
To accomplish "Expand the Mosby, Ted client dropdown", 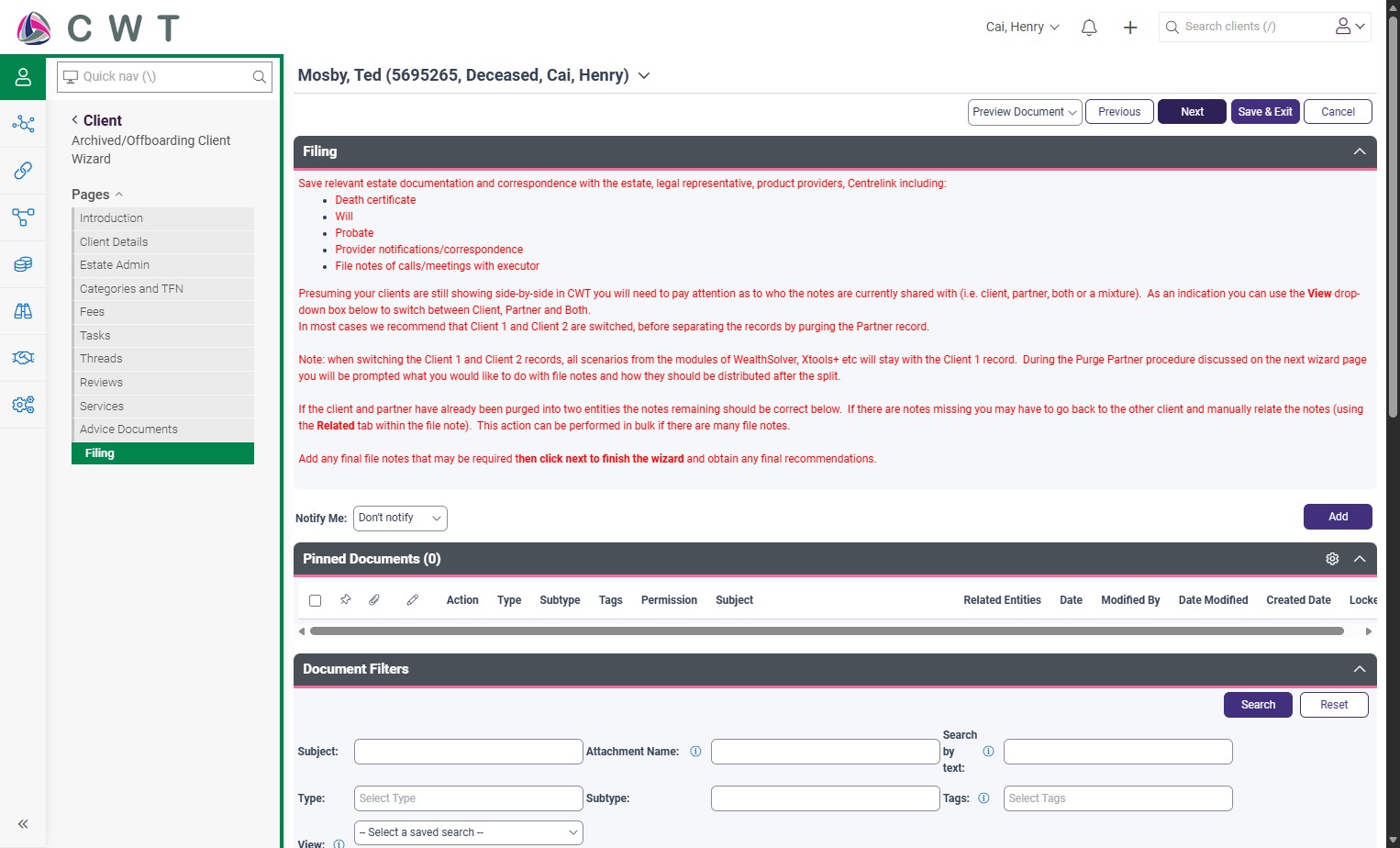I will click(644, 75).
